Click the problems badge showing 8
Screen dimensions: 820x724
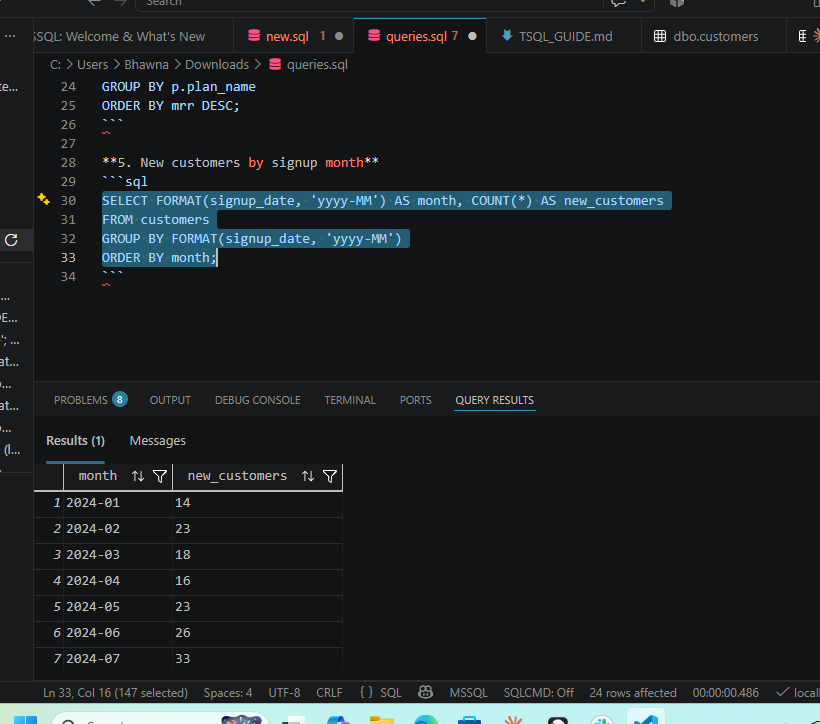(x=120, y=400)
